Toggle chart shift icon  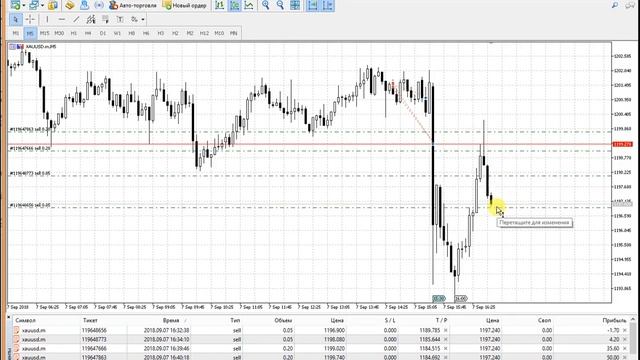[328, 5]
